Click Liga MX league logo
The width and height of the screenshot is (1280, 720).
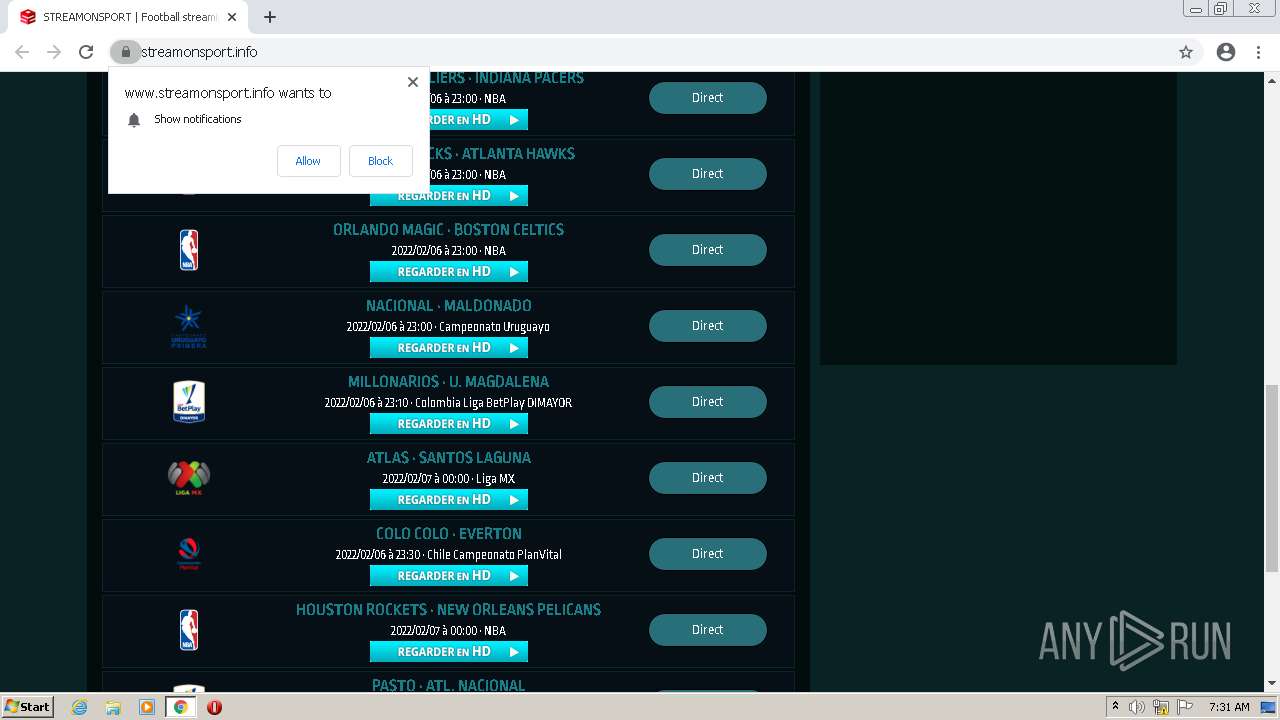[188, 478]
